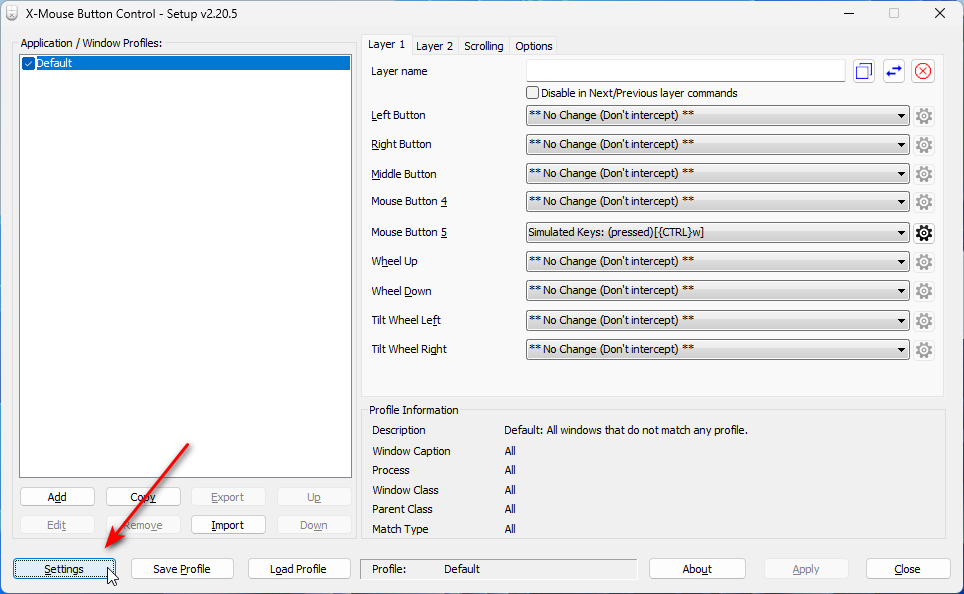Open the Scrolling tab
The height and width of the screenshot is (594, 964).
pyautogui.click(x=483, y=46)
